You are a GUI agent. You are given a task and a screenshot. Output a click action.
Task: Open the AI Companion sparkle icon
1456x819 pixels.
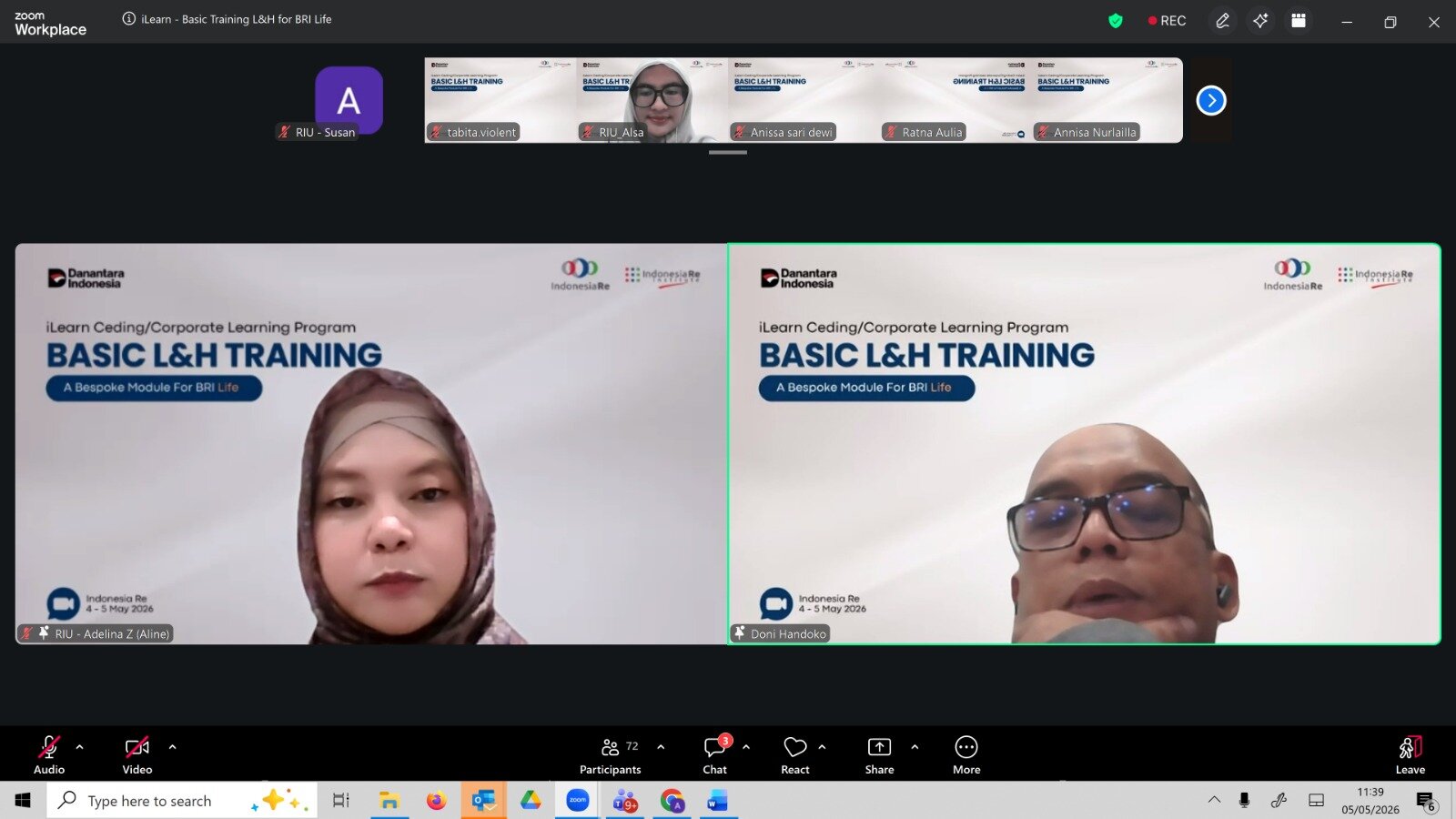pyautogui.click(x=1260, y=21)
